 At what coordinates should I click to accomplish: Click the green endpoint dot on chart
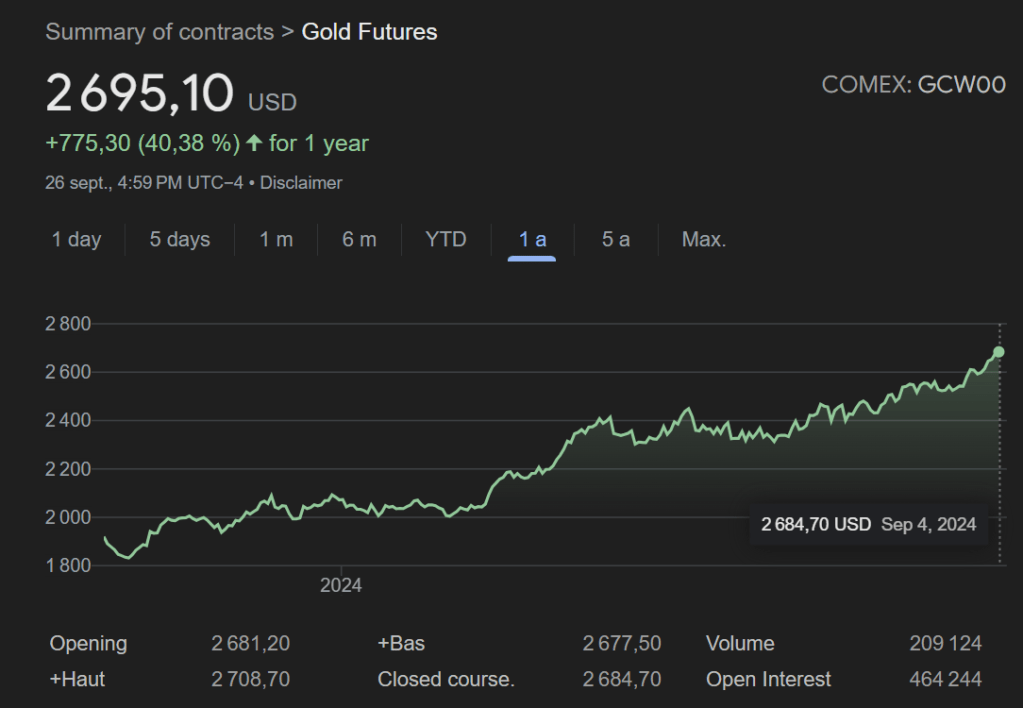coord(998,352)
